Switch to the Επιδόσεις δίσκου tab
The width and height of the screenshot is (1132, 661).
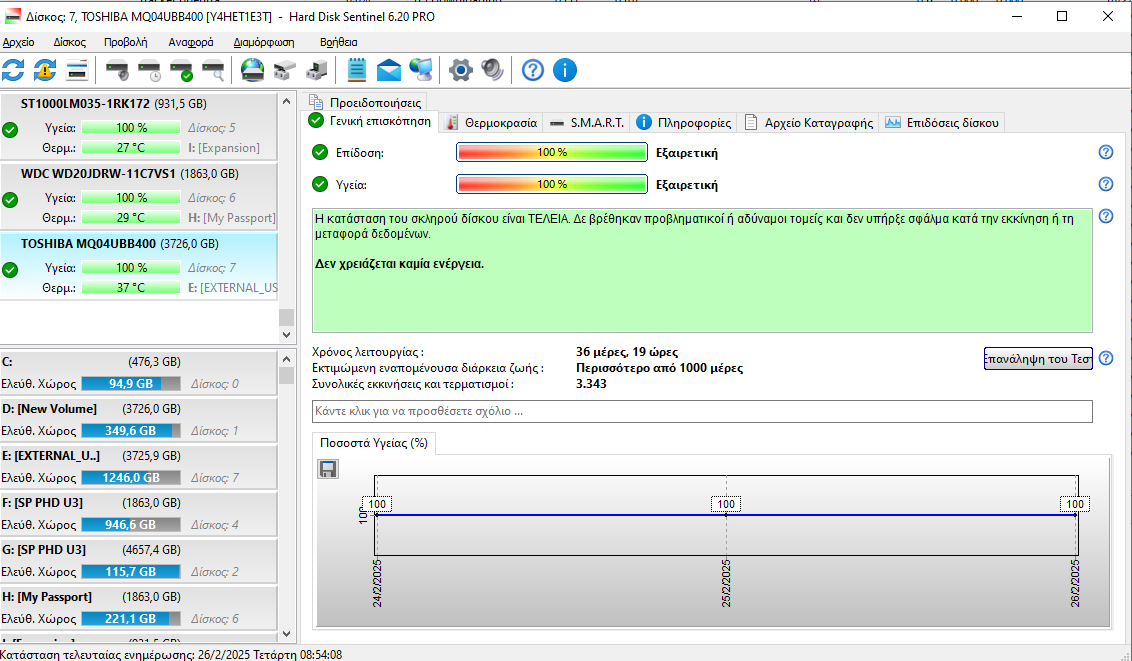click(942, 123)
